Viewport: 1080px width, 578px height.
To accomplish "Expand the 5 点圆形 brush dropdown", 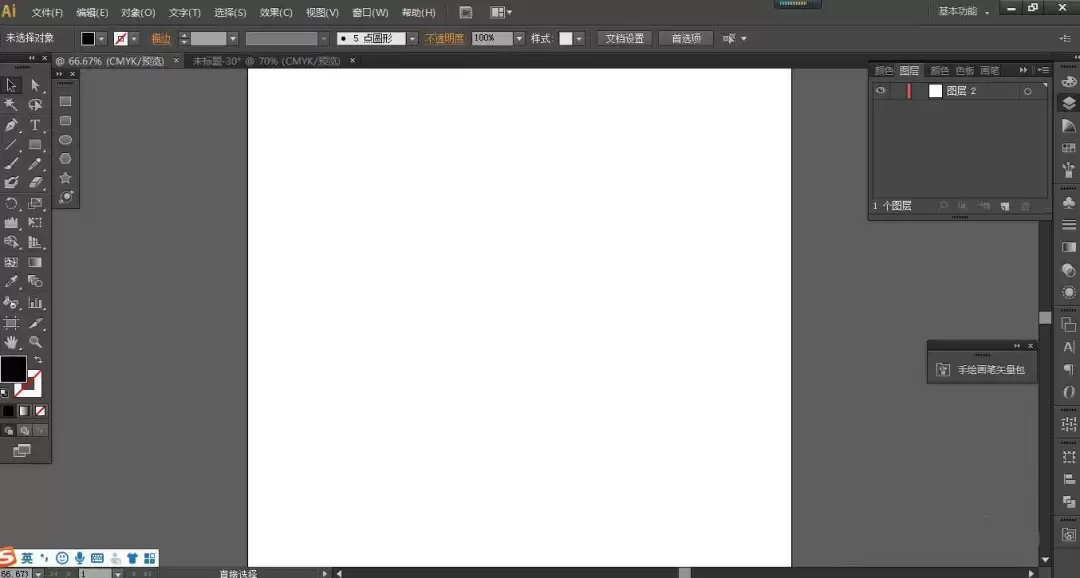I will (x=412, y=39).
